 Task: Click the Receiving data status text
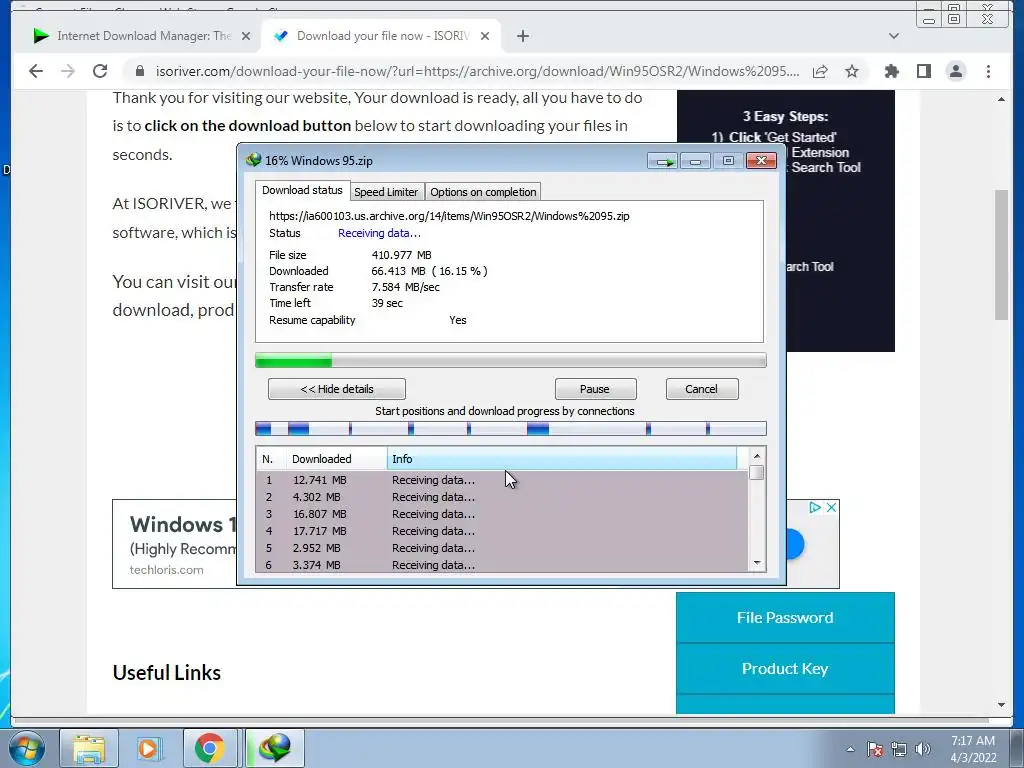379,233
